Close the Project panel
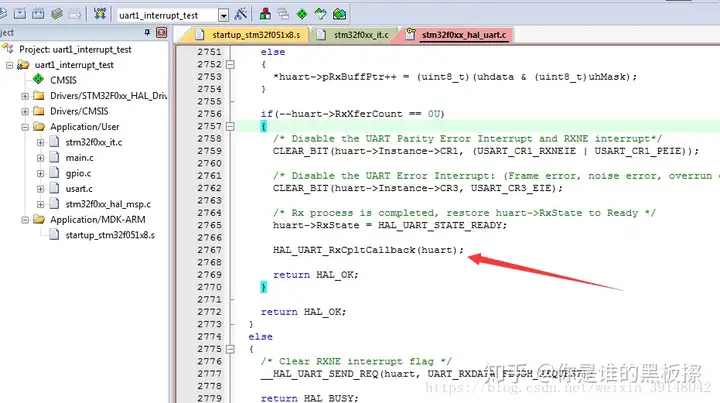 tap(161, 32)
